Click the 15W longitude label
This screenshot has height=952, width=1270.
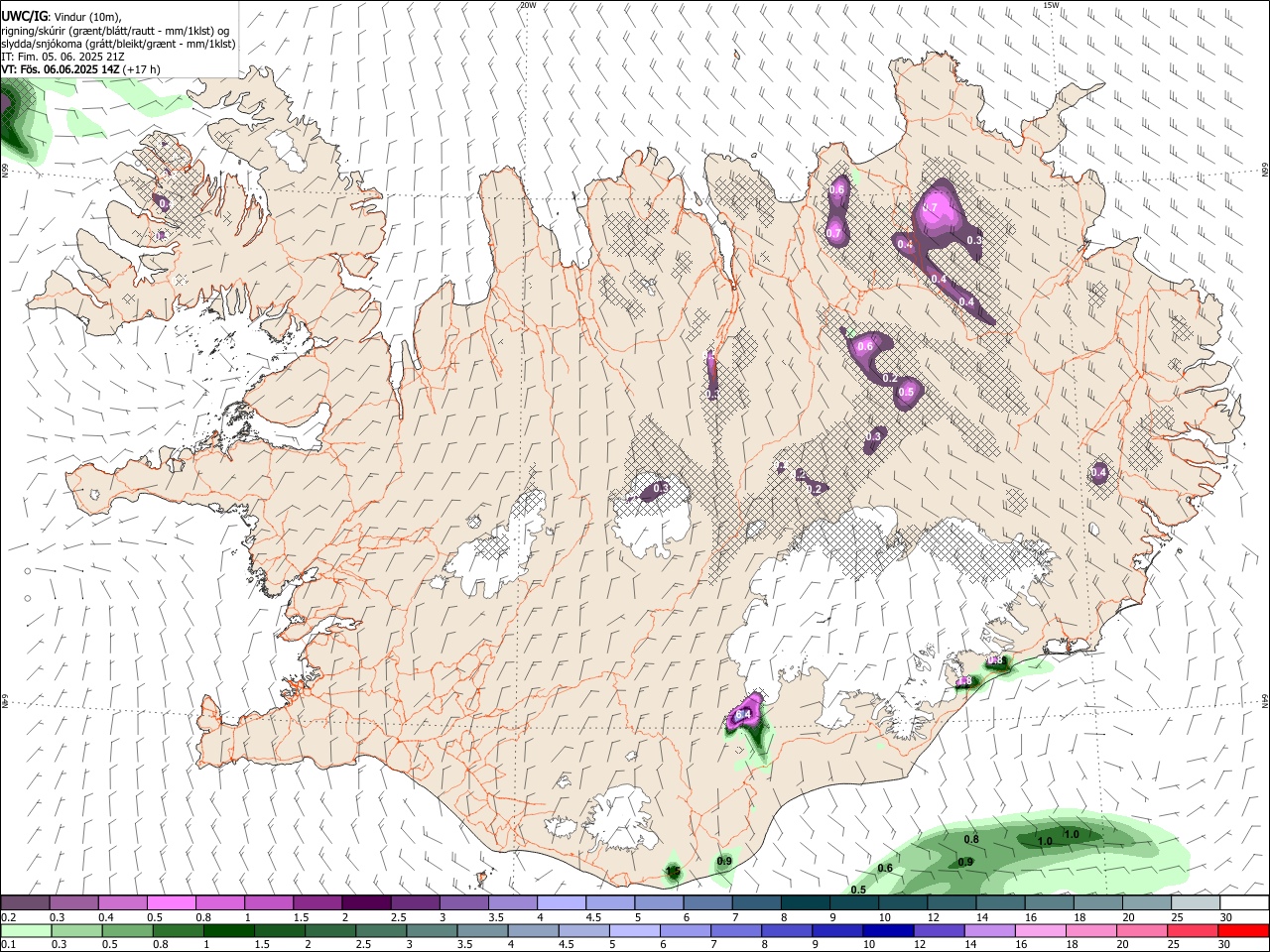(1051, 5)
